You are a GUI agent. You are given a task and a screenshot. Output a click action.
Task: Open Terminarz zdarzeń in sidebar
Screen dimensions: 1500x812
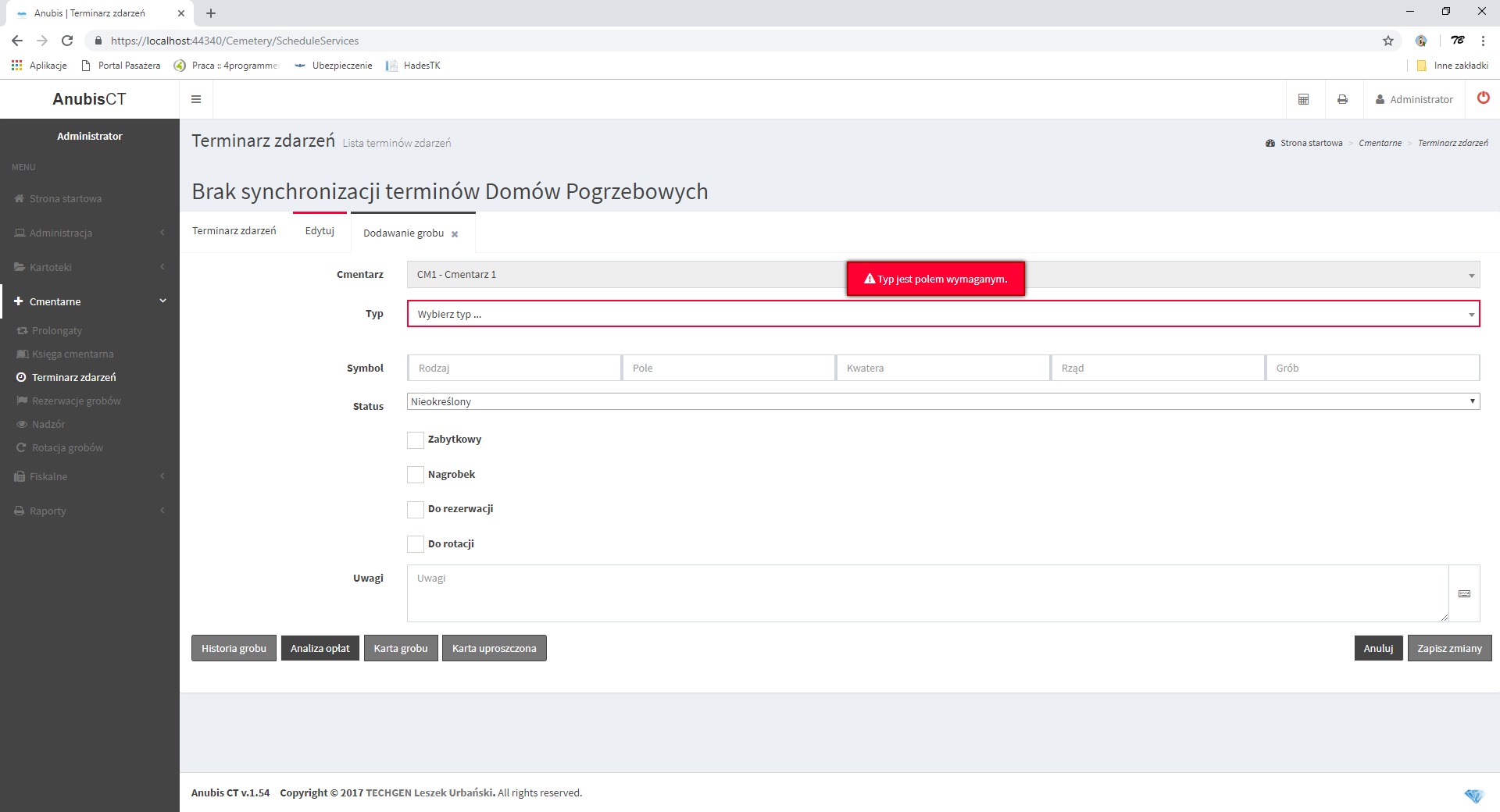pyautogui.click(x=73, y=377)
